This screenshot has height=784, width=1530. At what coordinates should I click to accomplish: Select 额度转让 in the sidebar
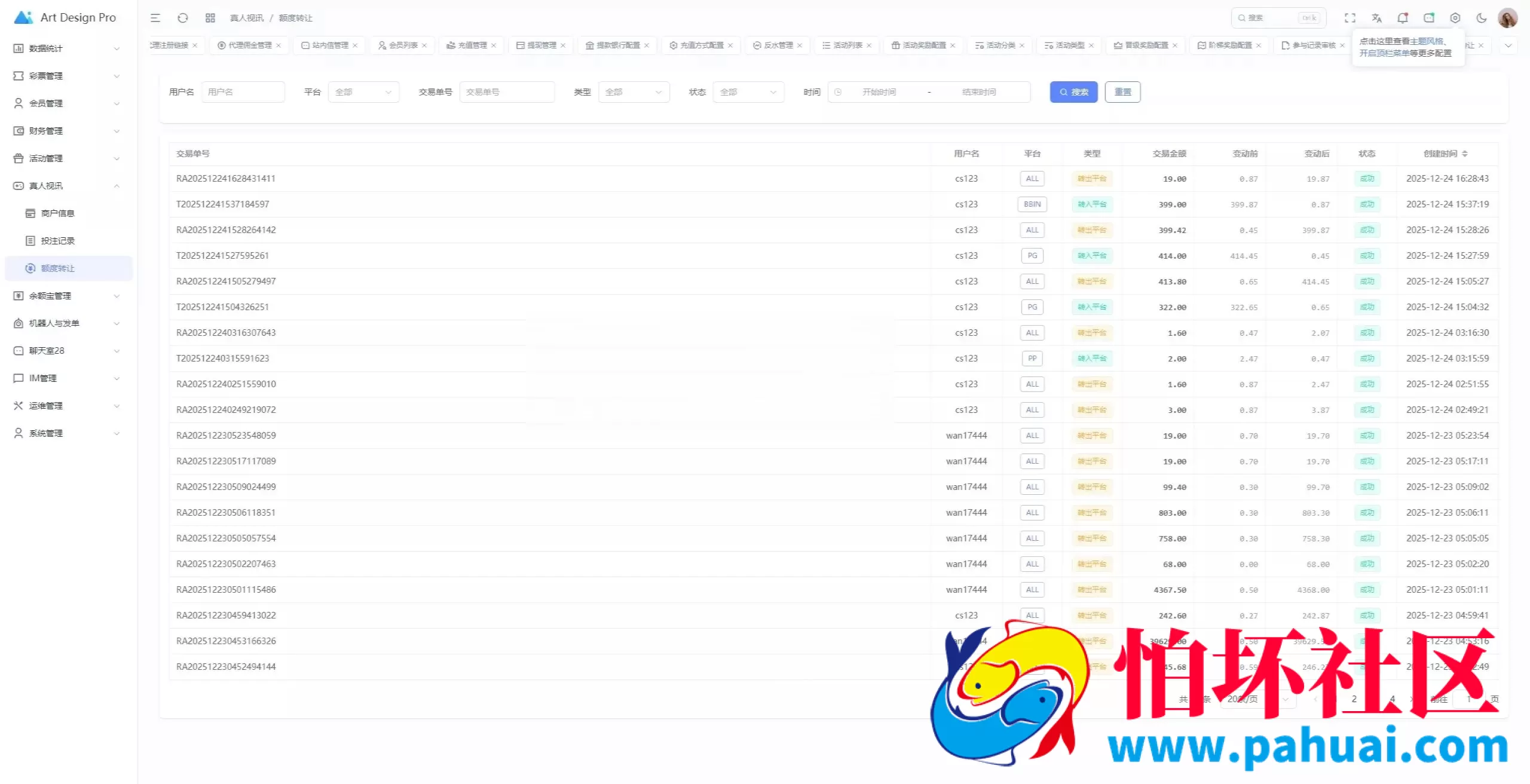tap(68, 268)
